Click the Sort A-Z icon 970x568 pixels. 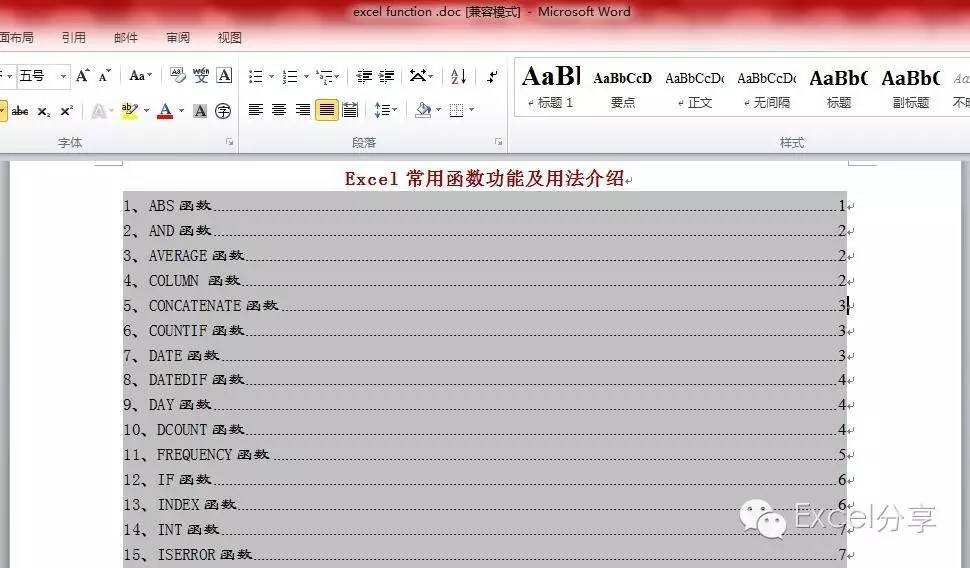(x=458, y=76)
